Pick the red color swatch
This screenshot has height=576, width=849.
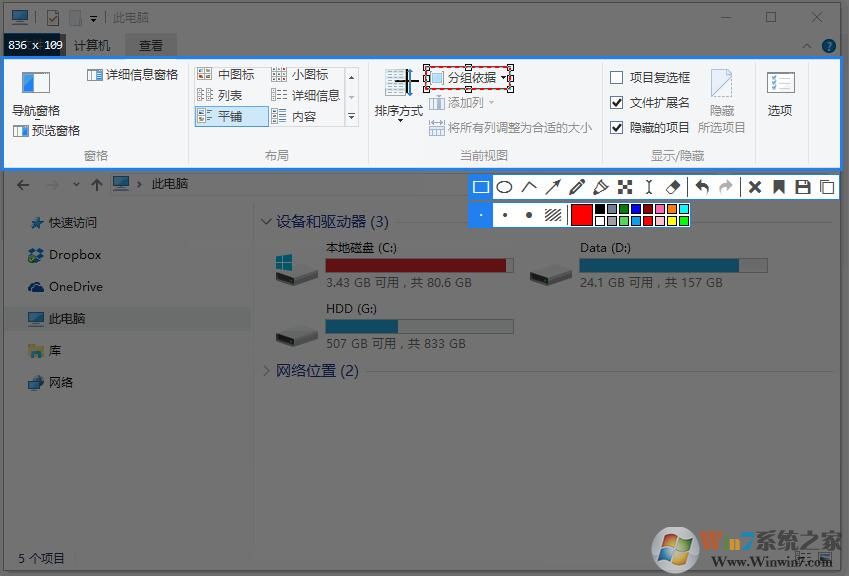point(580,214)
